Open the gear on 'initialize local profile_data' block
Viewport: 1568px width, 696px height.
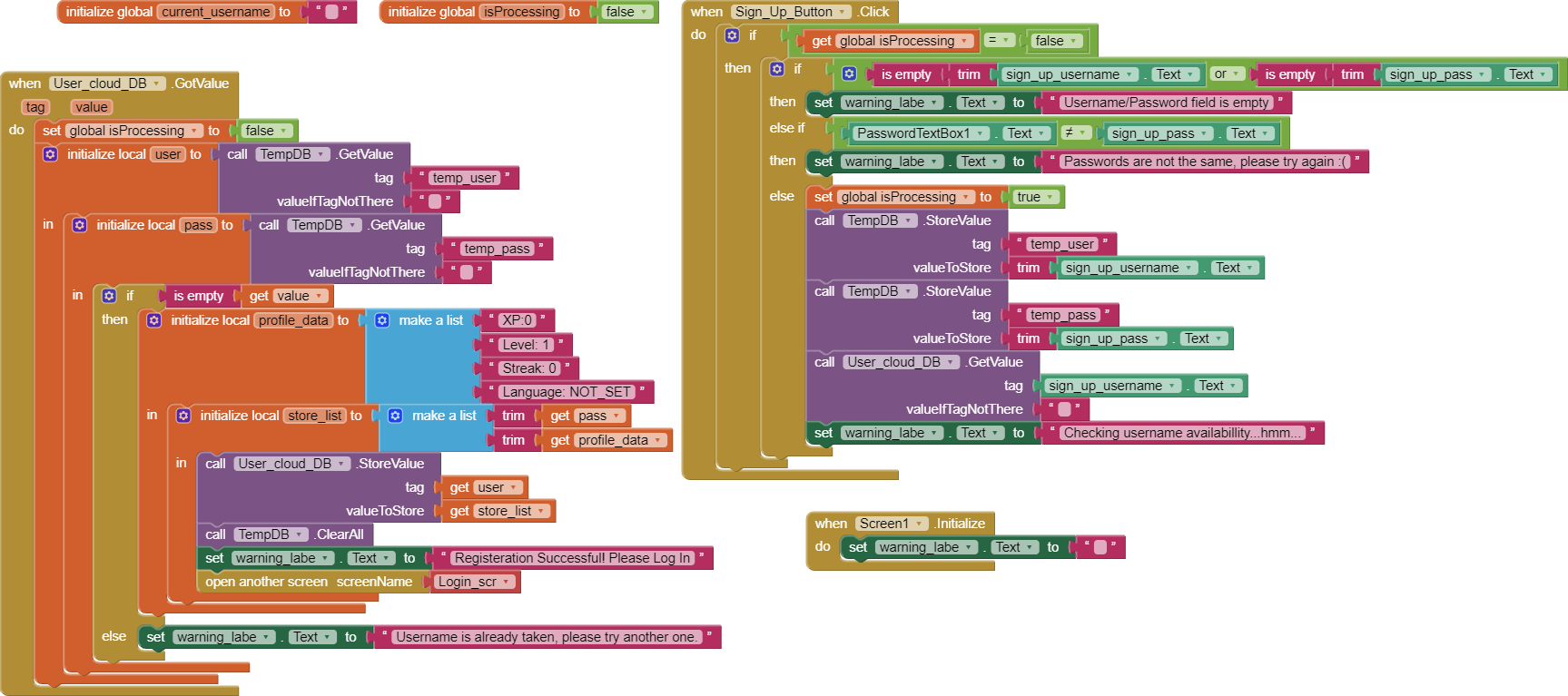click(154, 320)
